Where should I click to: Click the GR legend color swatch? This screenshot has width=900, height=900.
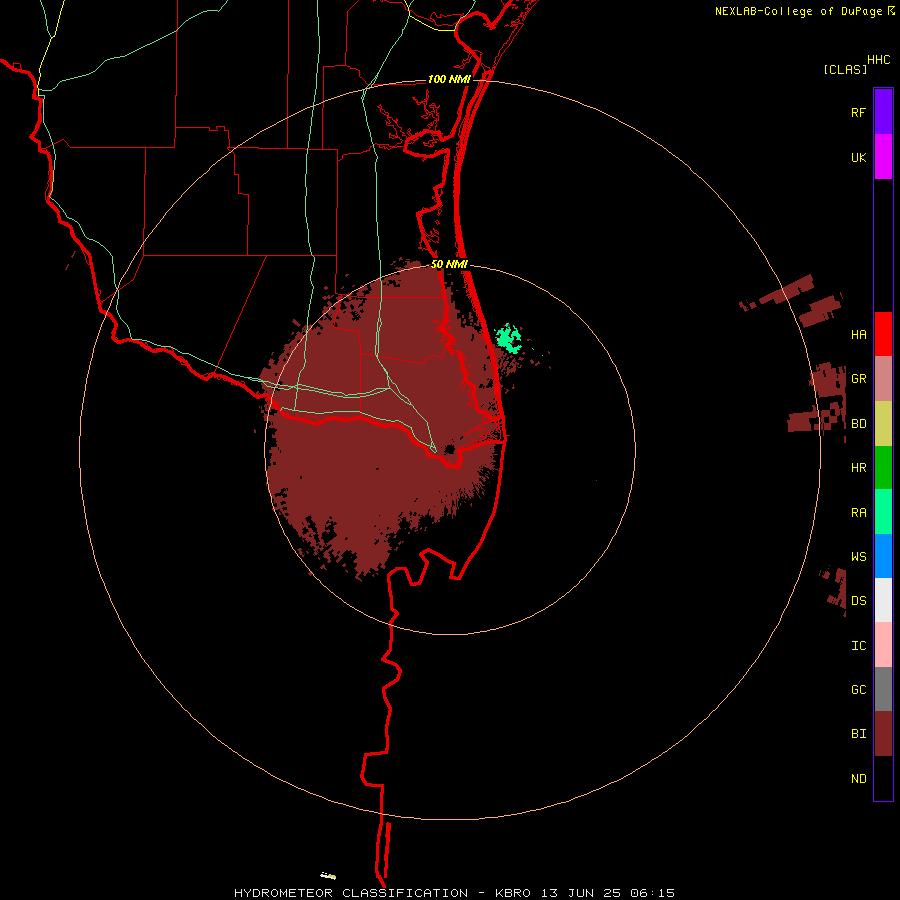(883, 379)
